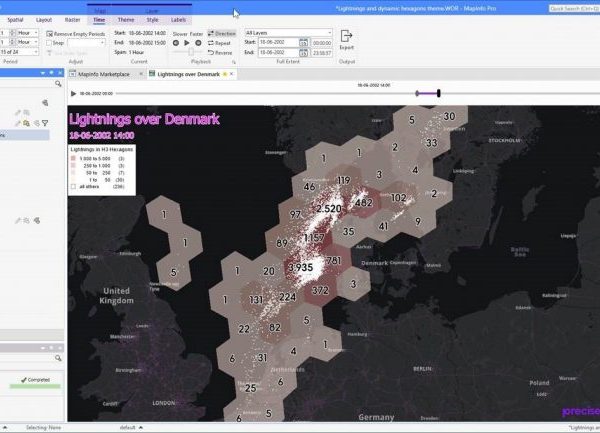The width and height of the screenshot is (600, 433).
Task: Play the map time slider
Action: [73, 93]
